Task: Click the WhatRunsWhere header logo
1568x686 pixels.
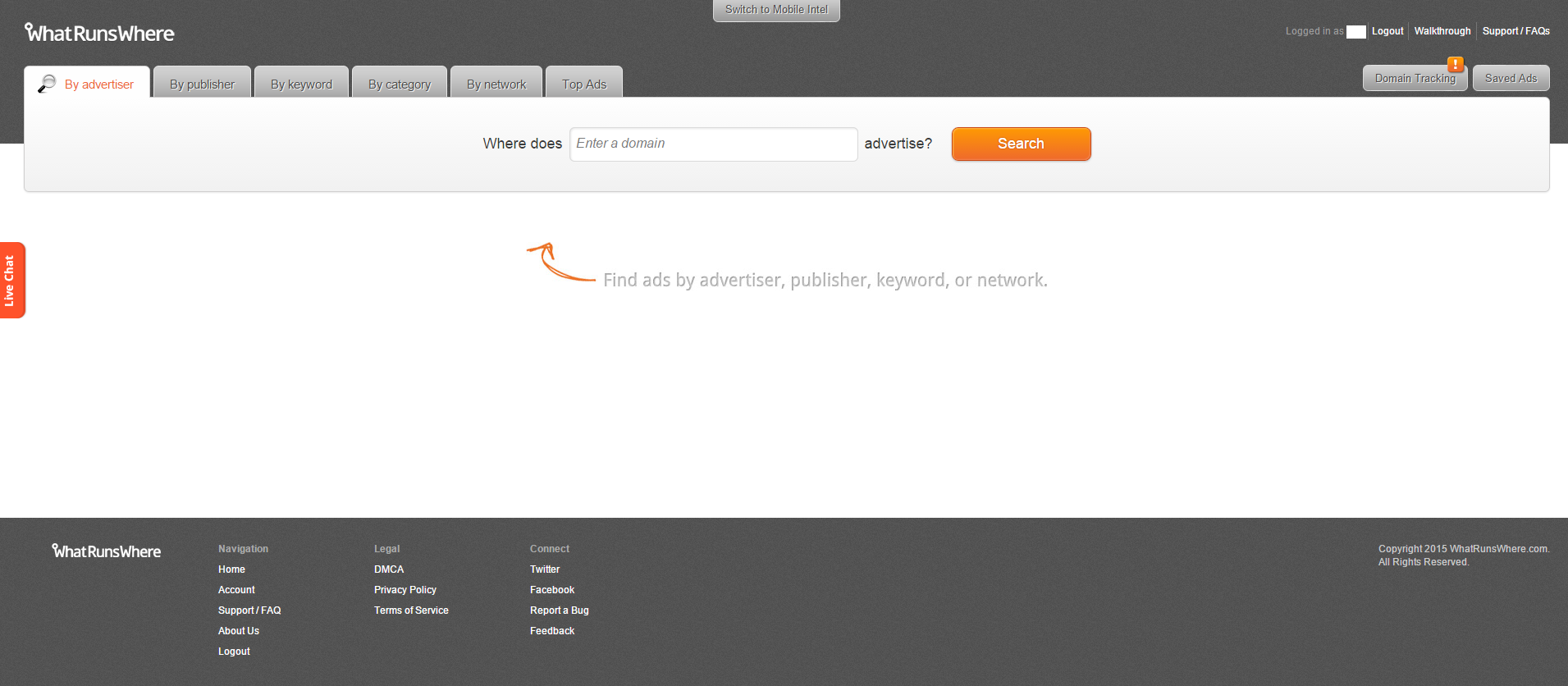Action: [99, 33]
